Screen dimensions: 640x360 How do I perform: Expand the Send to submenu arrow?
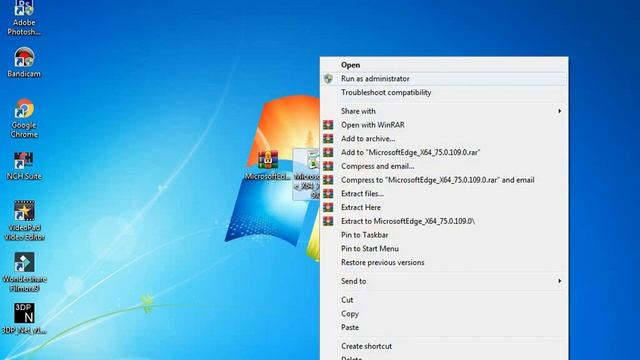(x=560, y=281)
